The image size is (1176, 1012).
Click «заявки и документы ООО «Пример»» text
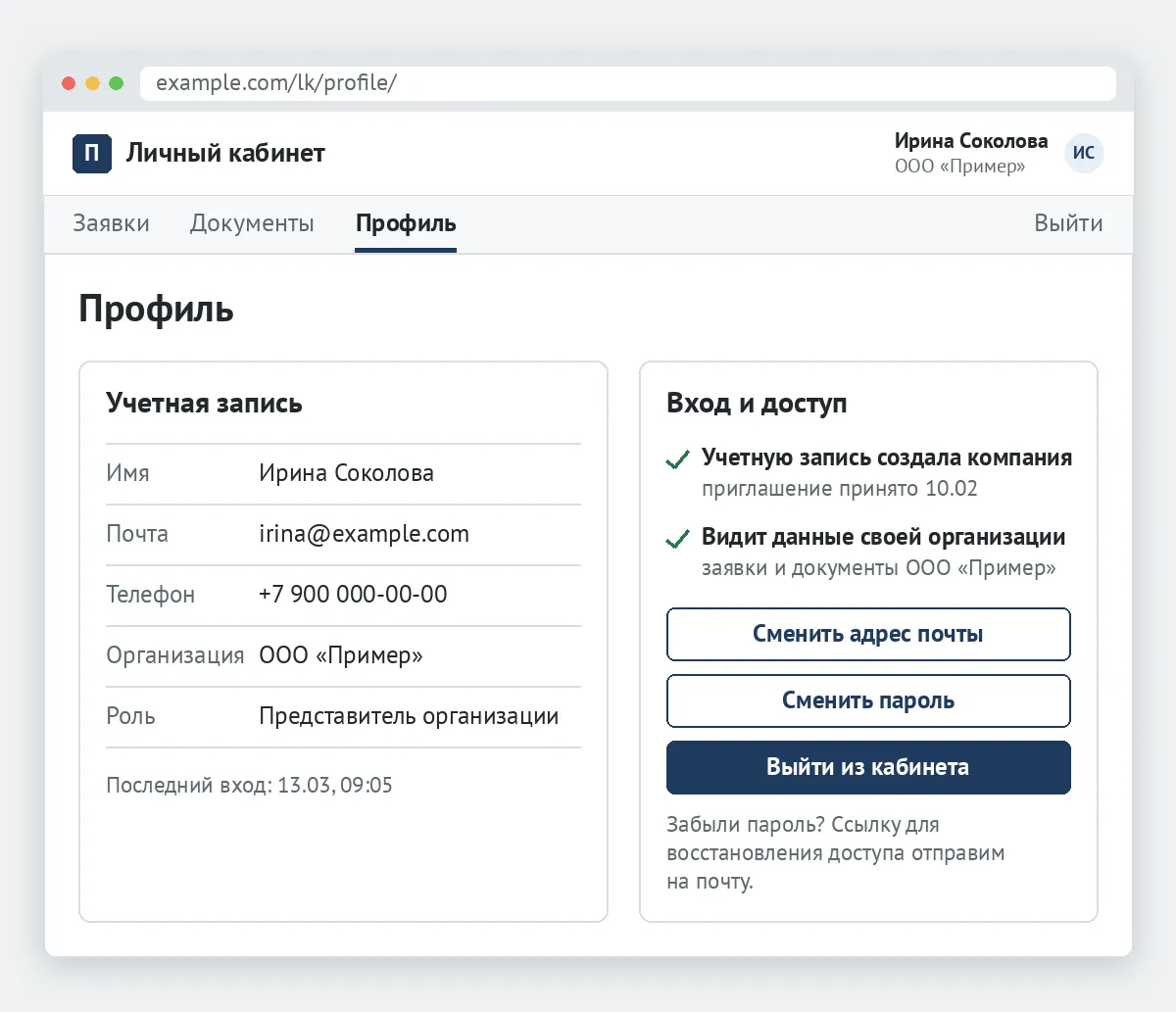879,568
